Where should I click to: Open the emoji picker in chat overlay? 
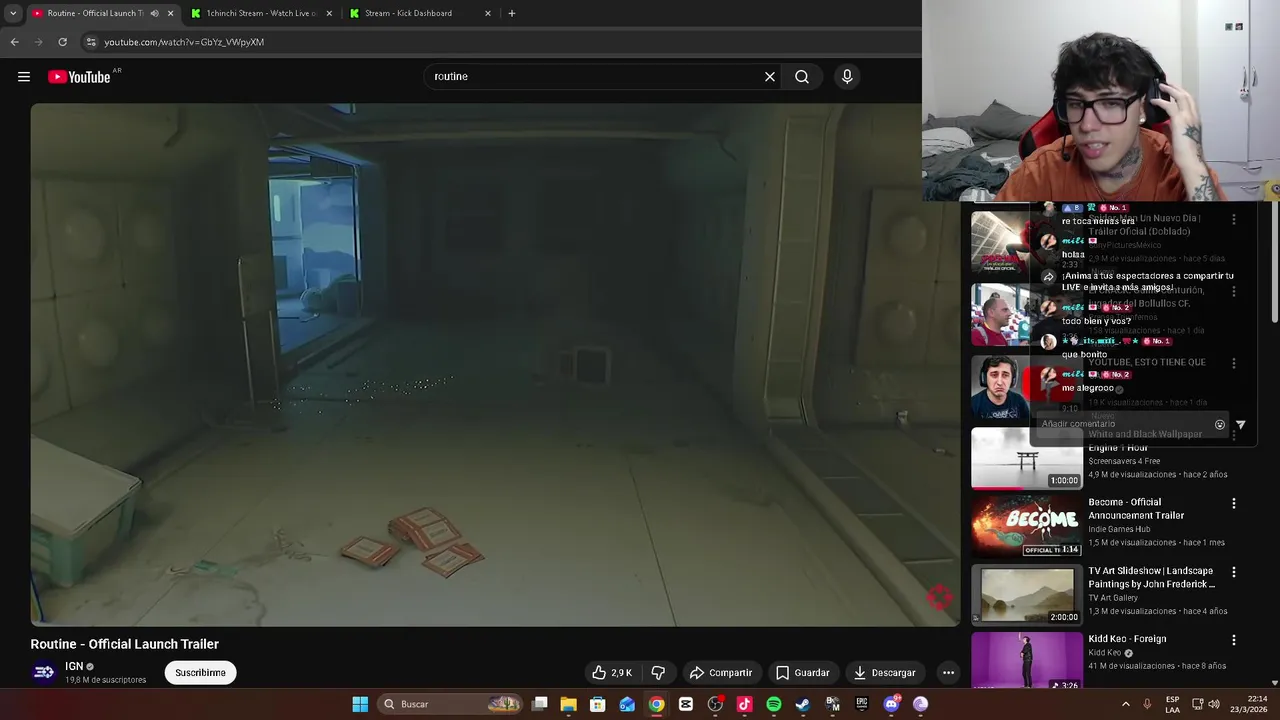(1219, 425)
